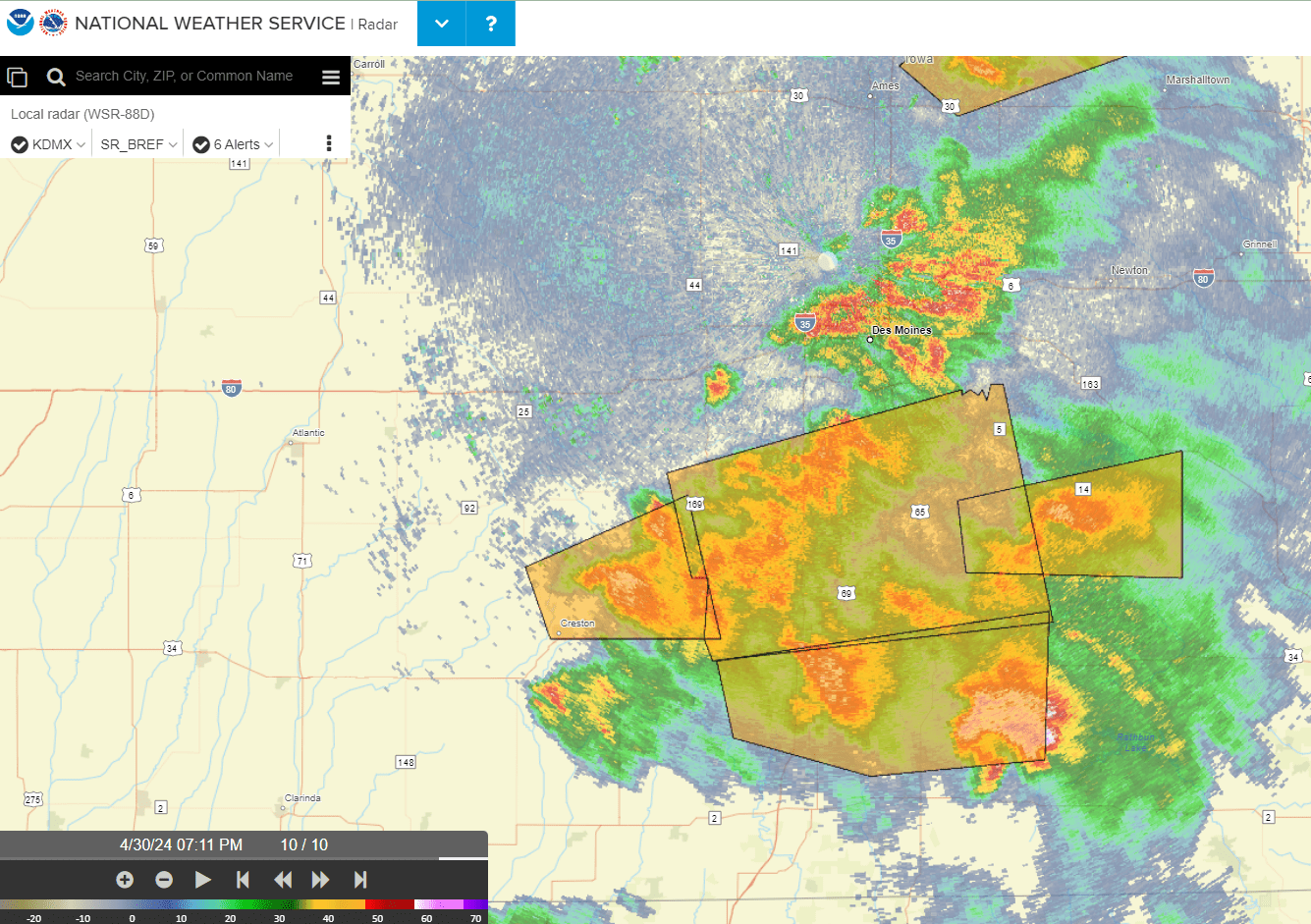The height and width of the screenshot is (924, 1311).
Task: Open the help question mark button
Action: [491, 24]
